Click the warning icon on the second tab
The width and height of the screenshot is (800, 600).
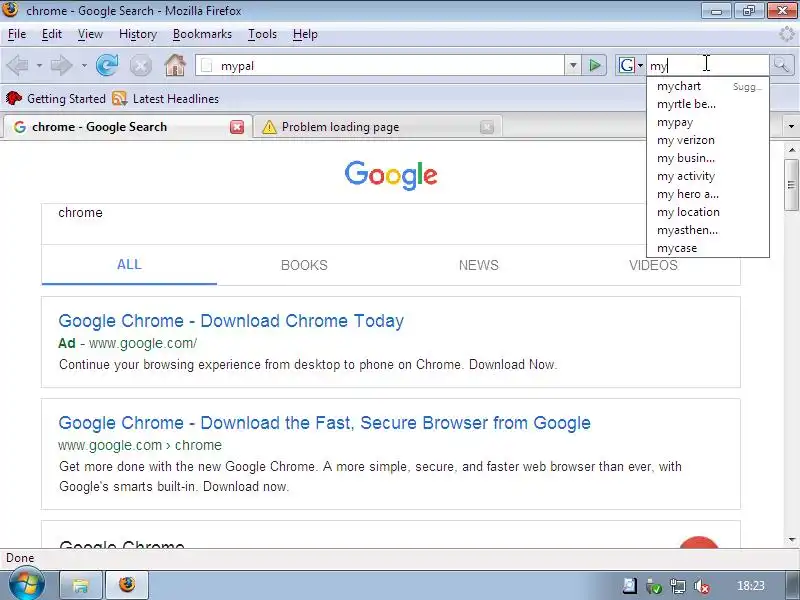(x=269, y=127)
